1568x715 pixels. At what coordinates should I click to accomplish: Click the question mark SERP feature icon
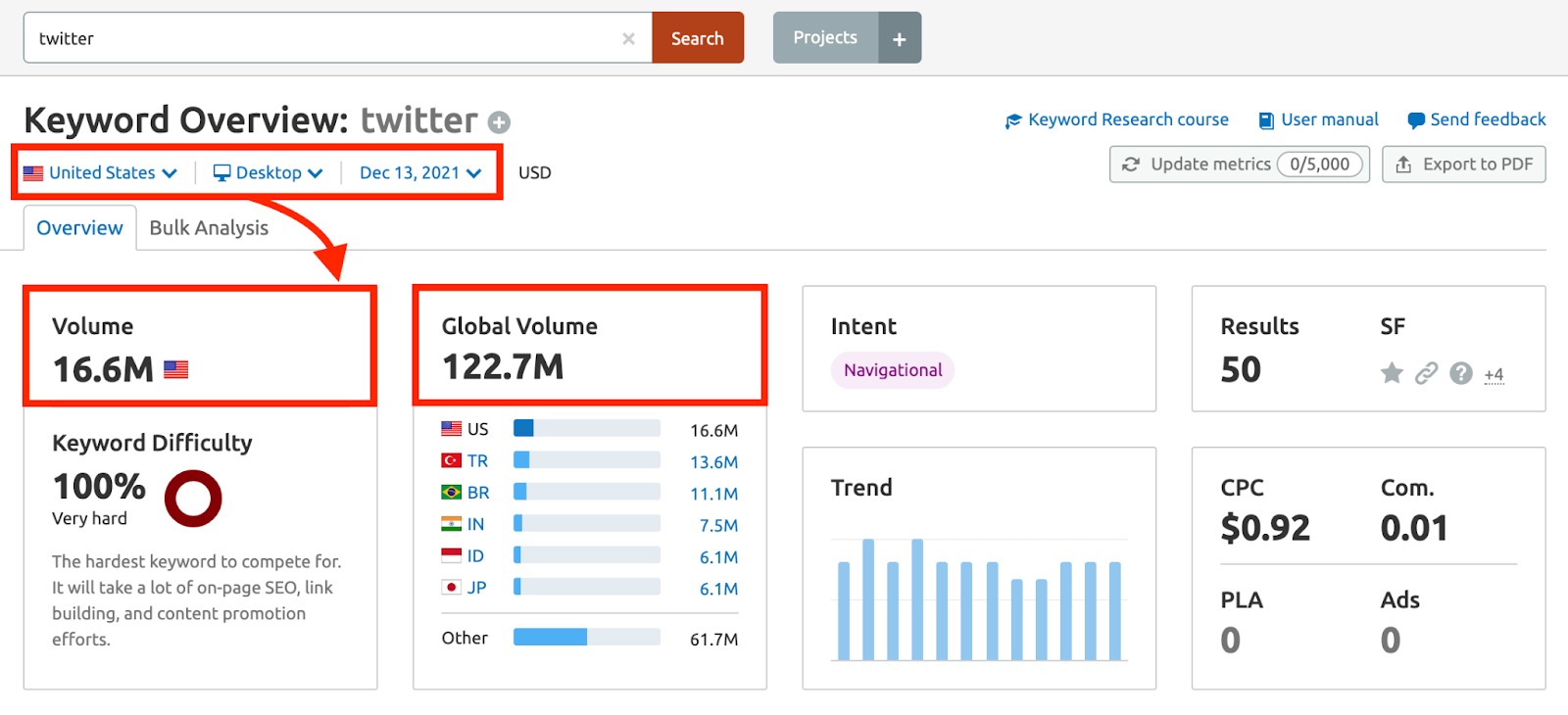[x=1461, y=373]
